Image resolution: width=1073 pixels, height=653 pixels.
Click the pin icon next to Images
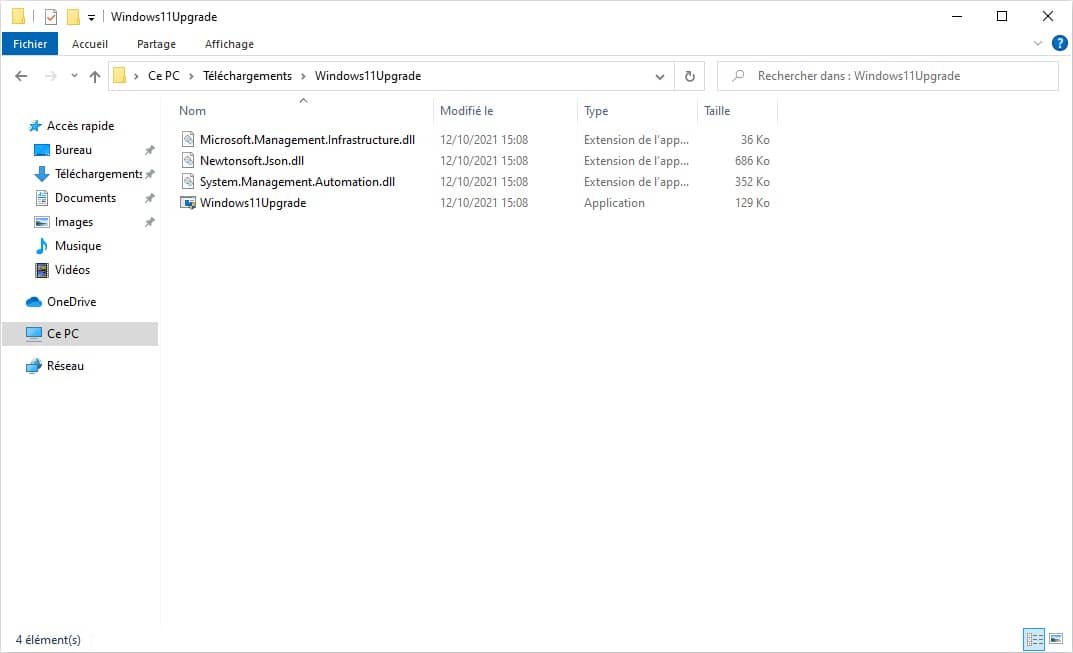[x=149, y=222]
